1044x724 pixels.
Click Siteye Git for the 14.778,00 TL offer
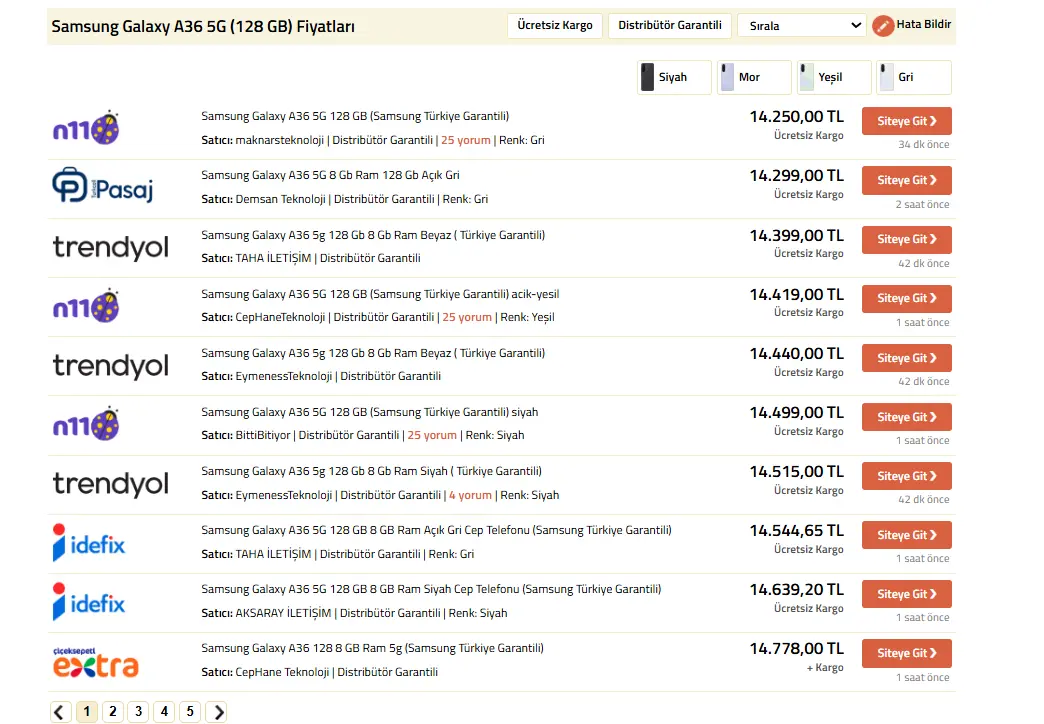(x=906, y=653)
